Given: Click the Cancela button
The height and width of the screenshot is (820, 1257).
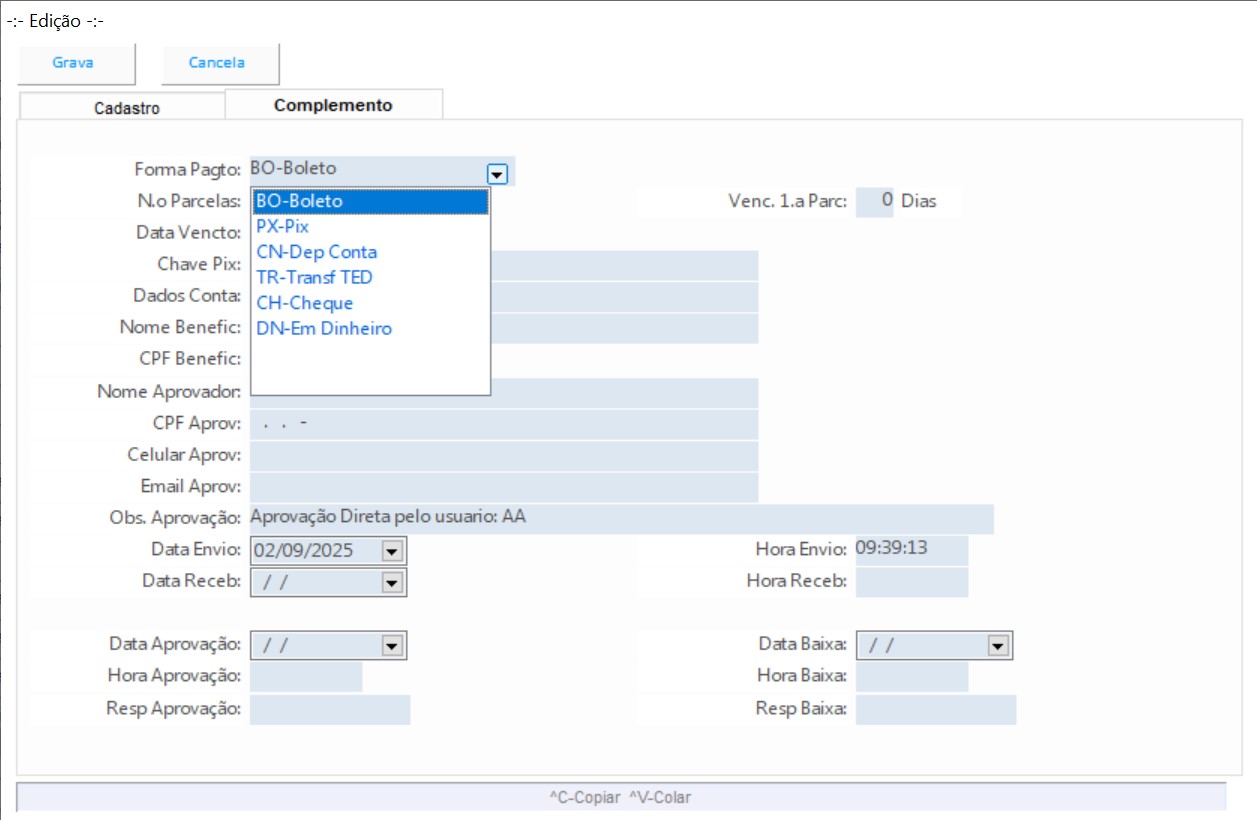Looking at the screenshot, I should pyautogui.click(x=217, y=63).
